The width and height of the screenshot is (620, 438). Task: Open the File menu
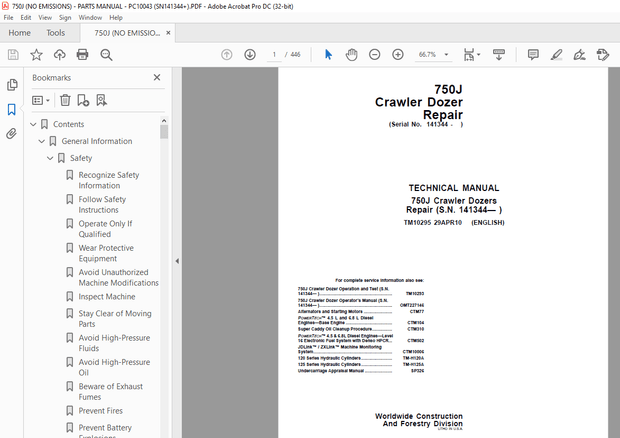click(8, 17)
